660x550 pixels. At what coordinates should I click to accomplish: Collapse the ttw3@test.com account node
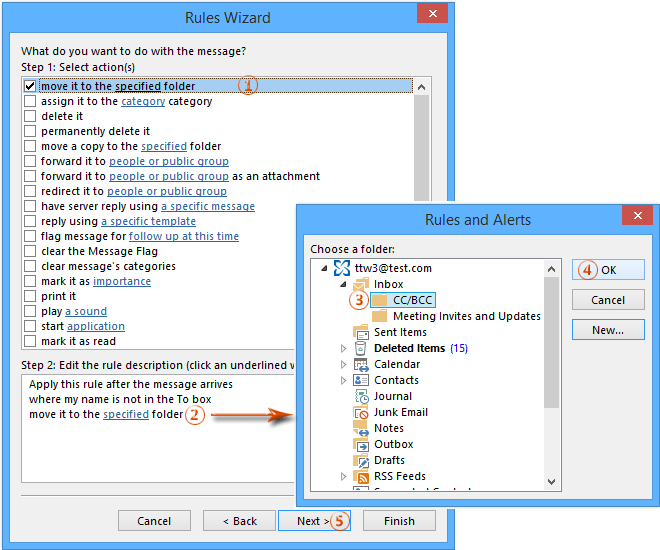click(x=324, y=268)
